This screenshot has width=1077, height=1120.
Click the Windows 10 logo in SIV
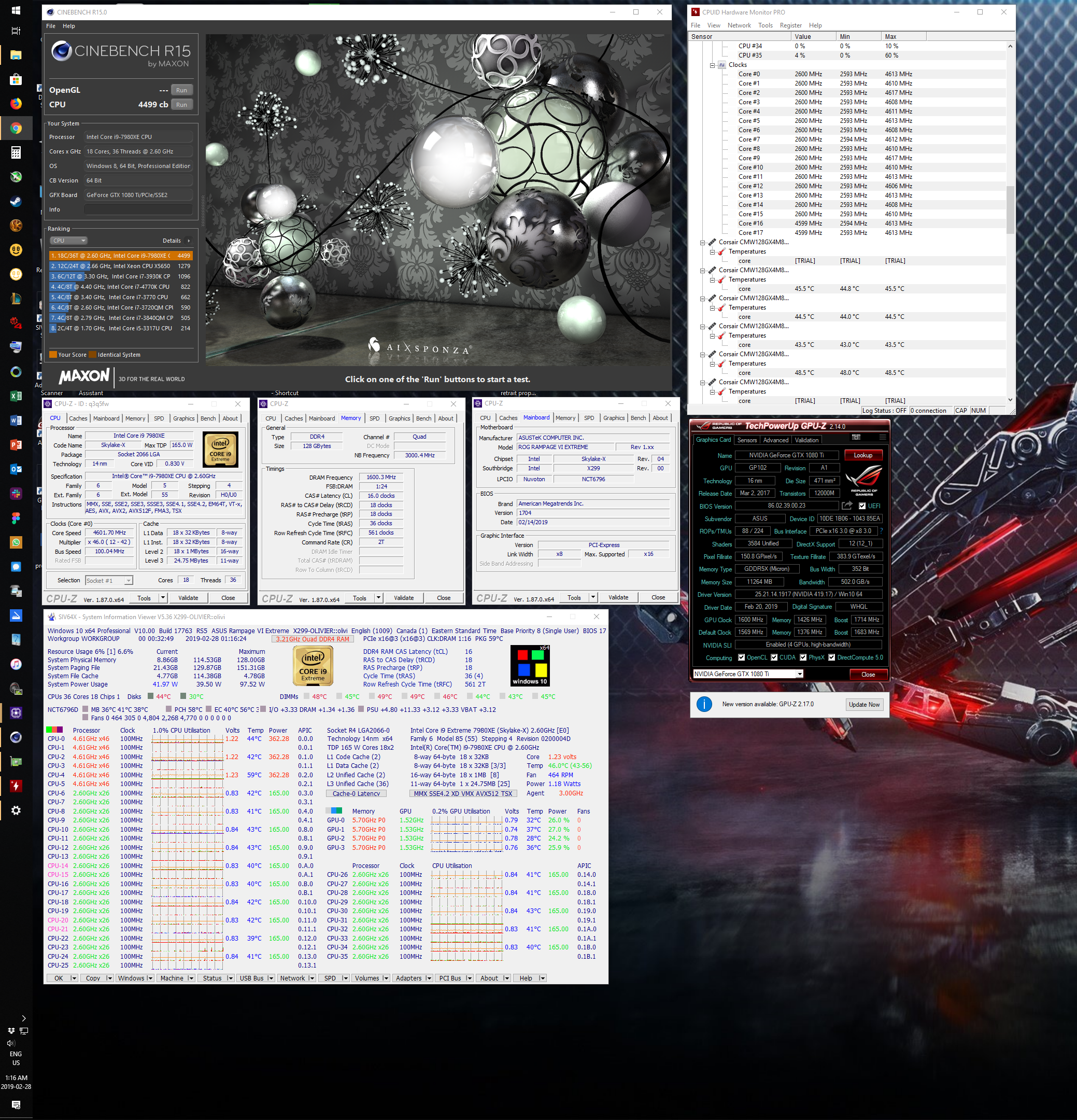coord(530,665)
